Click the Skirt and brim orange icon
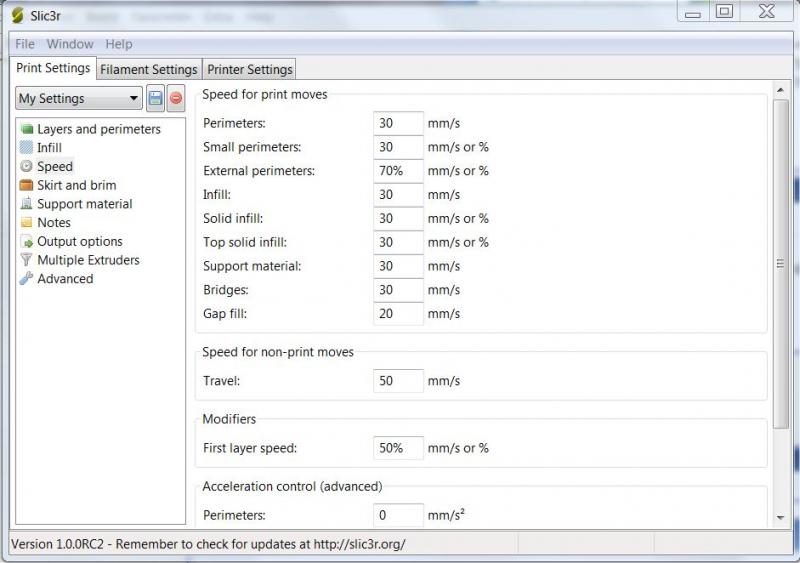The width and height of the screenshot is (800, 563). (27, 185)
